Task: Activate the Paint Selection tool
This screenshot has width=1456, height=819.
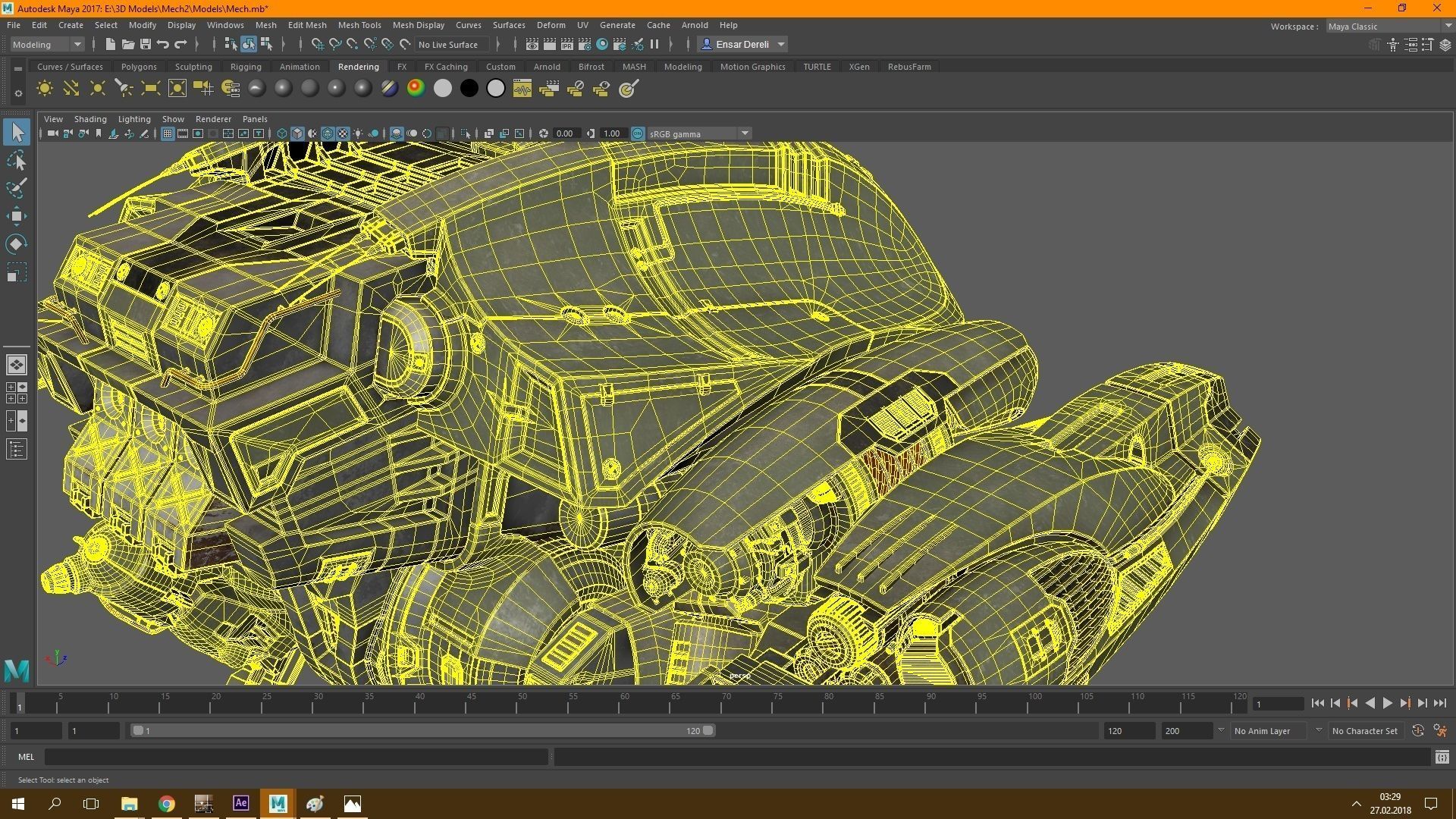Action: click(17, 188)
